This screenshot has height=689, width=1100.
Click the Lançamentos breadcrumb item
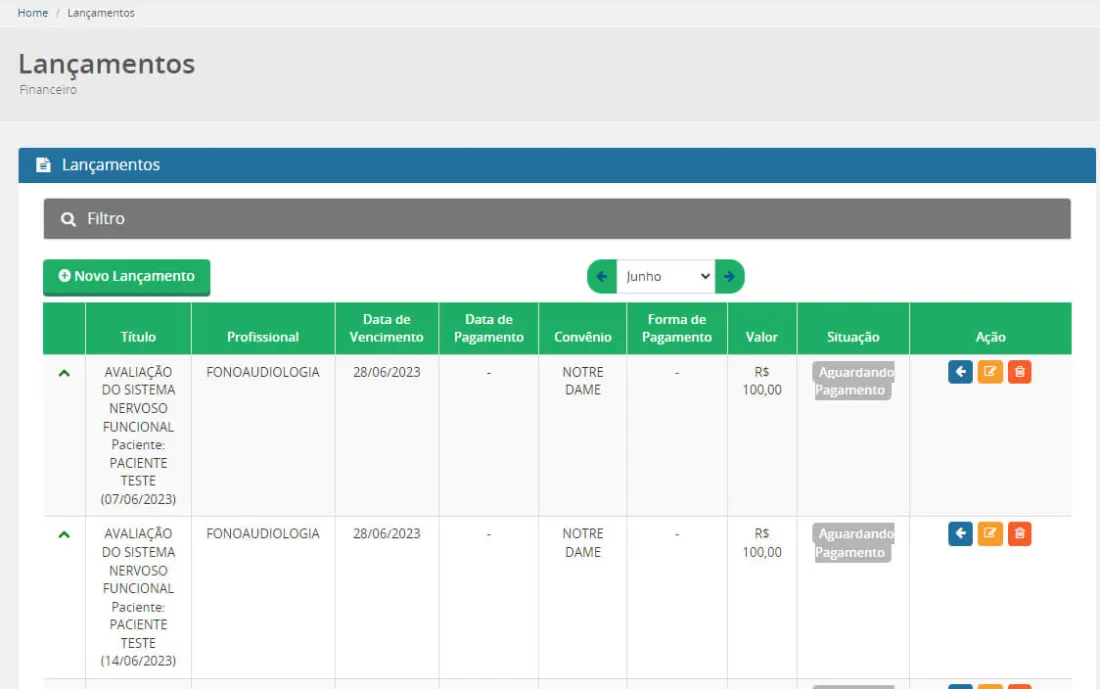click(x=101, y=13)
